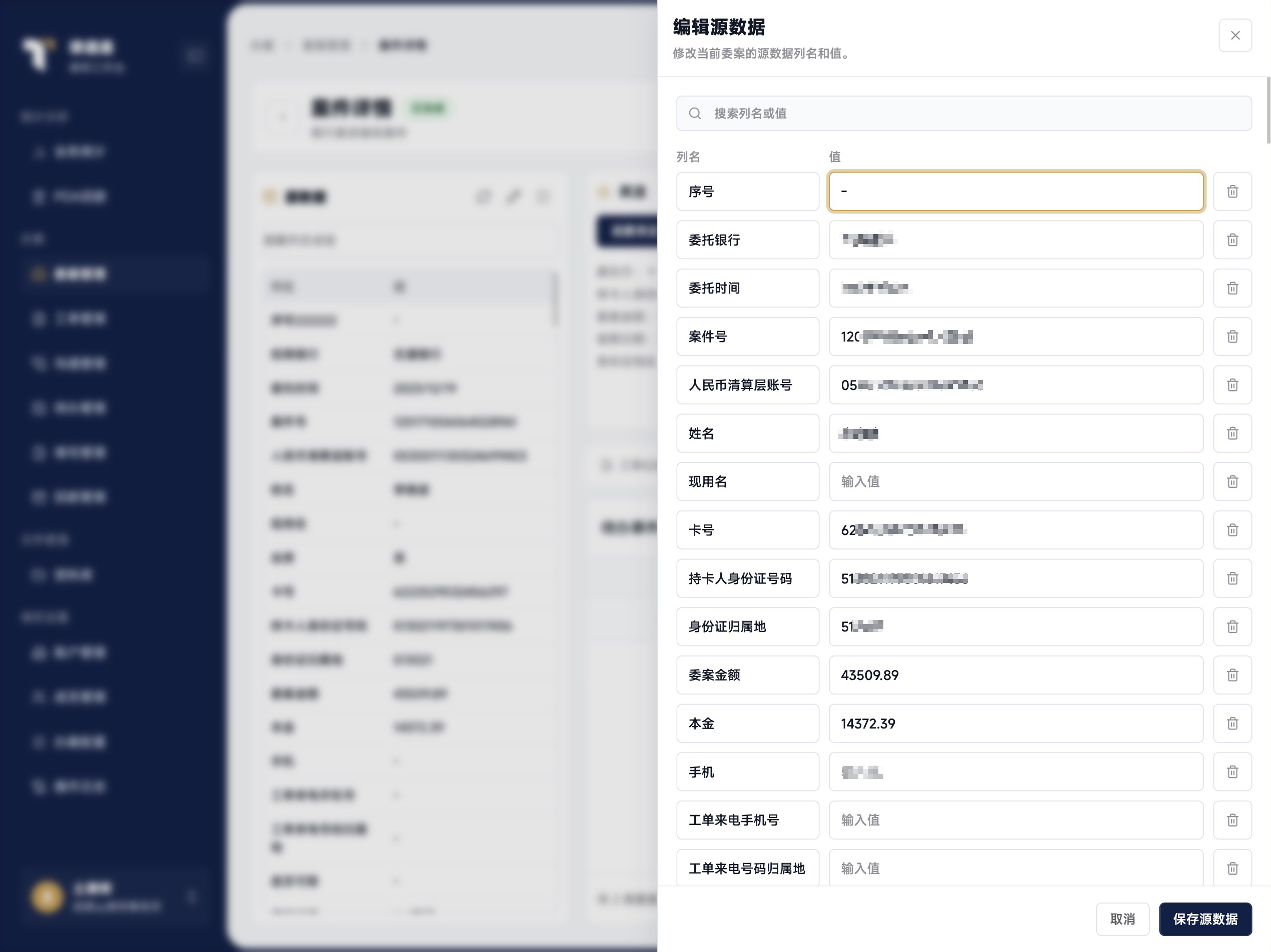Edit the 委案金额 column name field
This screenshot has width=1271, height=952.
(x=748, y=675)
